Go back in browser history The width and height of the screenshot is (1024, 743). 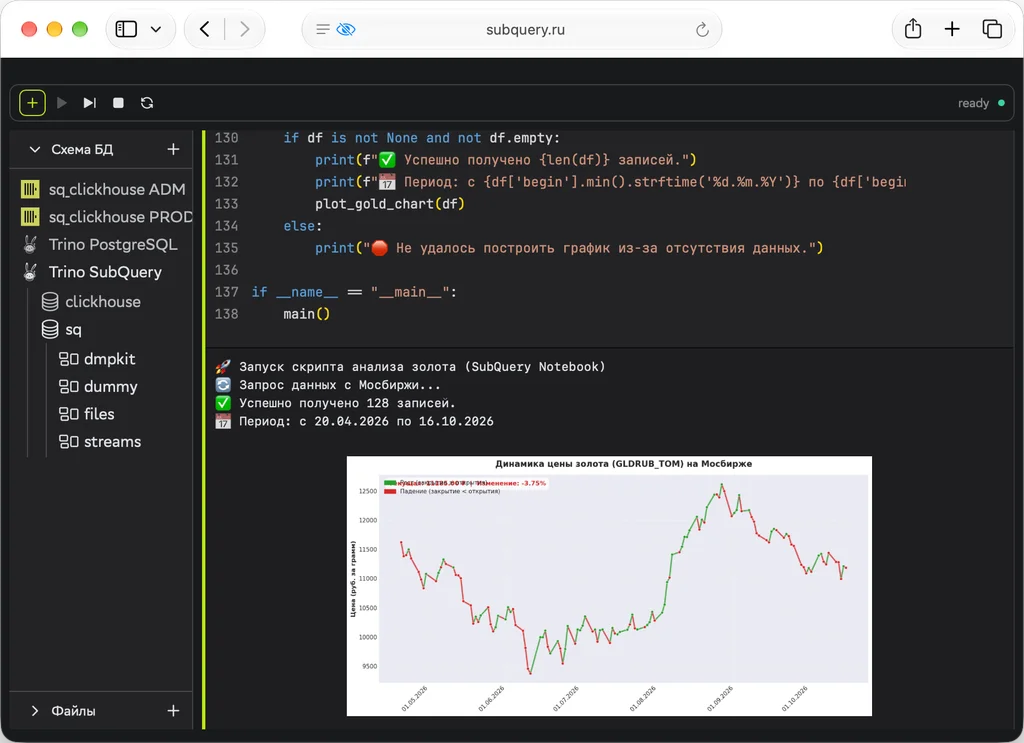tap(204, 29)
